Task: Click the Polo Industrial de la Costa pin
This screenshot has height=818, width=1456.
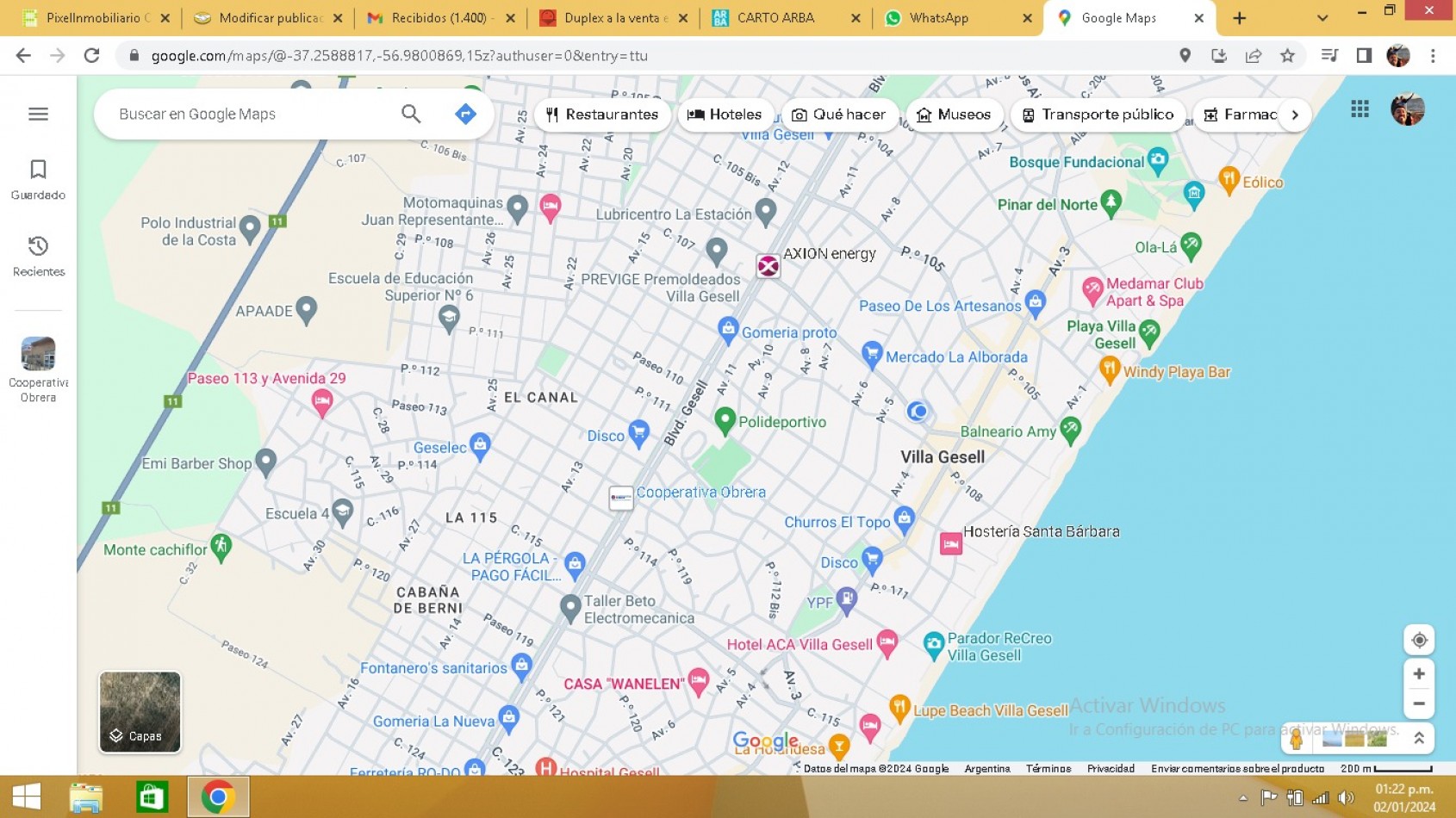Action: (250, 228)
